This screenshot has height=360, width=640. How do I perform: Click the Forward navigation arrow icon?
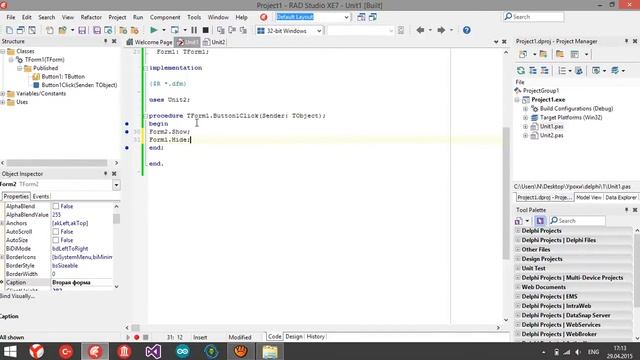[441, 30]
